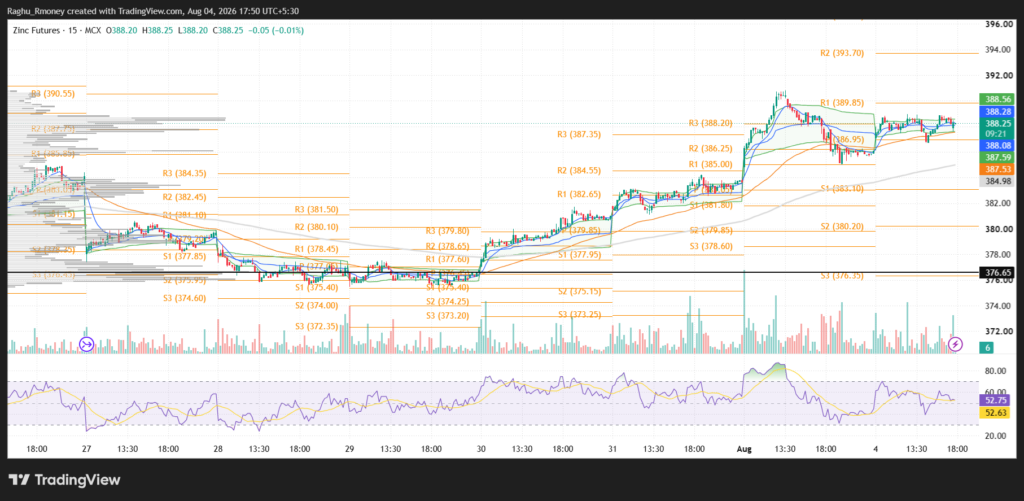Viewport: 1024px width, 501px height.
Task: Click the grey 384.98 price tag
Action: click(998, 181)
